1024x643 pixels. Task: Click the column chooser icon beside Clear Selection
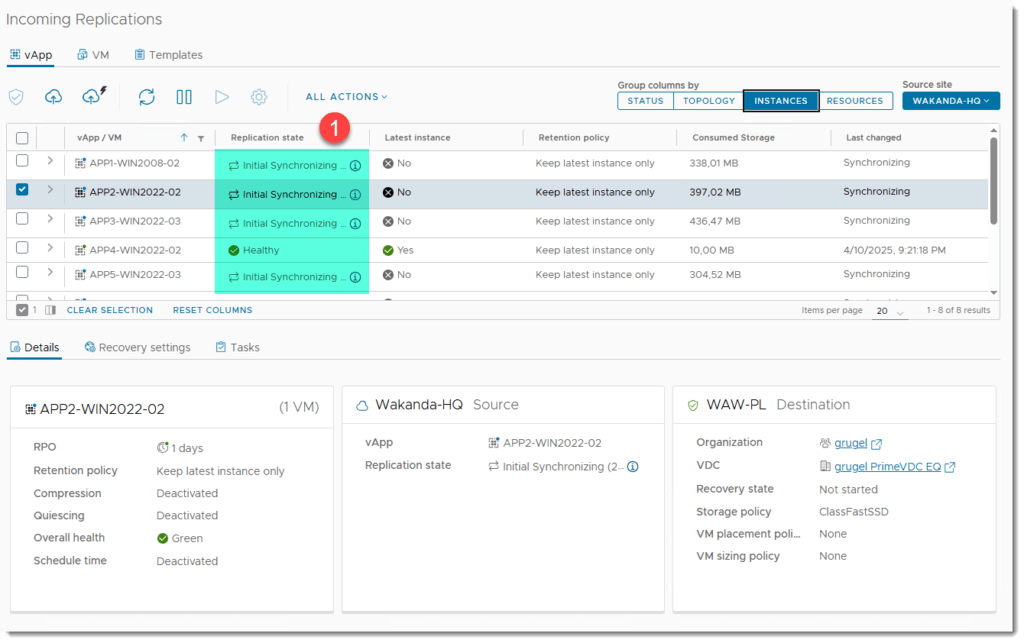point(50,310)
